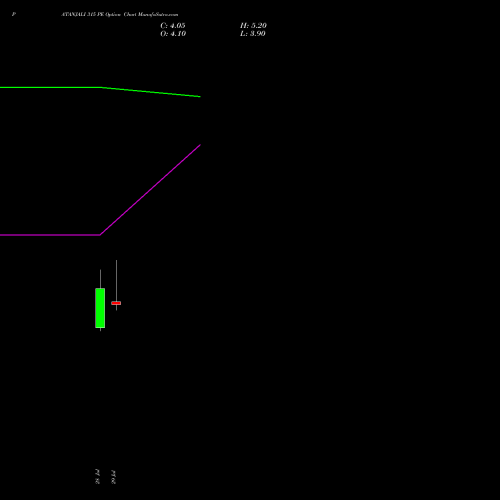Click the red candlestick for 29 Jul
This screenshot has width=500, height=500.
(x=116, y=303)
